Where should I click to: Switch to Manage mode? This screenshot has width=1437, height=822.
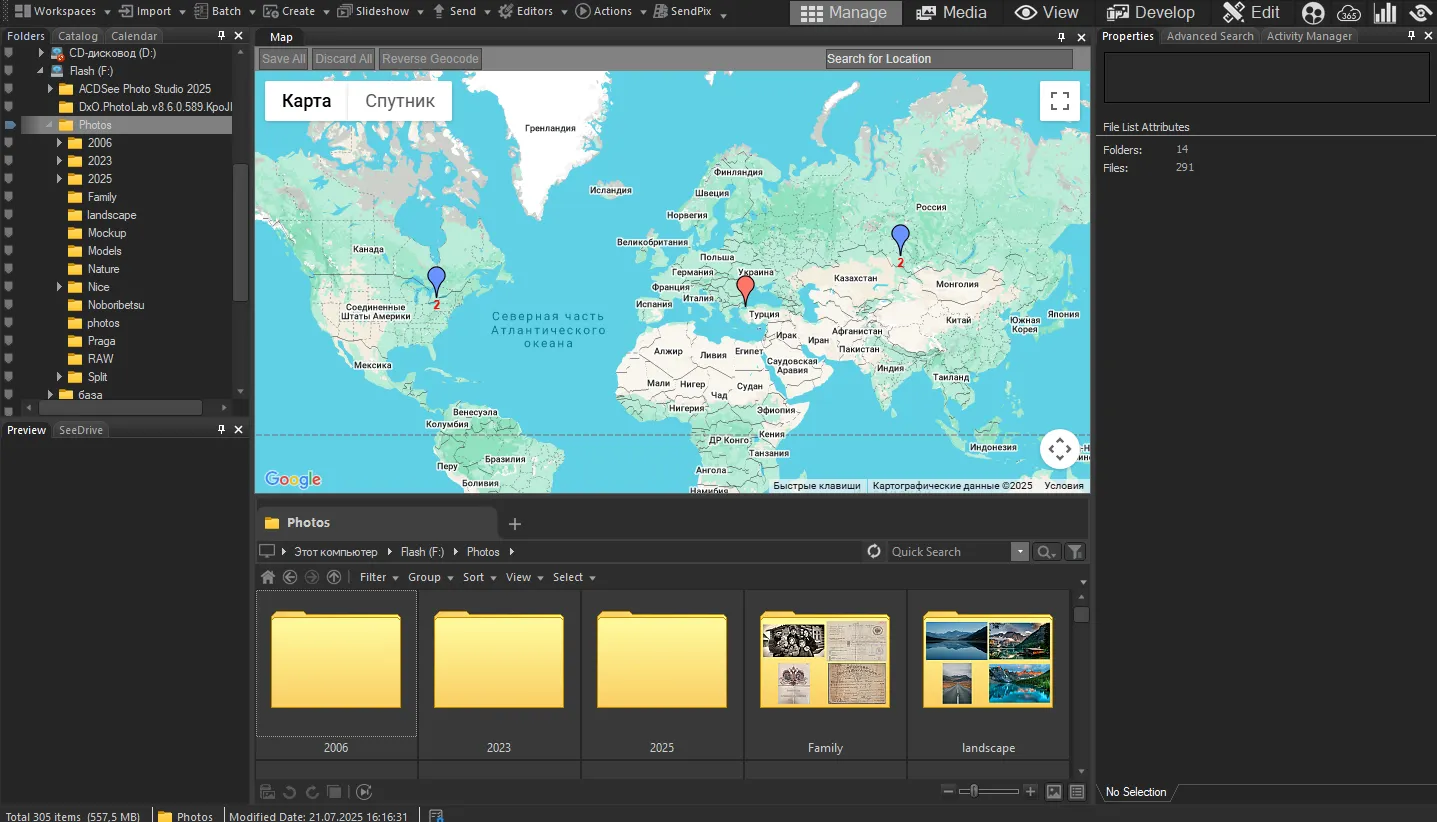(x=845, y=13)
